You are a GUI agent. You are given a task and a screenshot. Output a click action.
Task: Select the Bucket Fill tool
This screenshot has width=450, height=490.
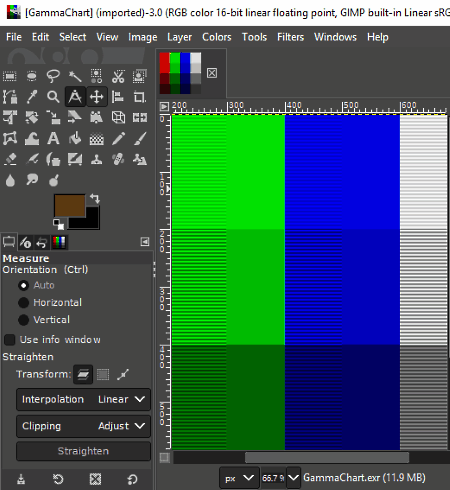[x=75, y=138]
